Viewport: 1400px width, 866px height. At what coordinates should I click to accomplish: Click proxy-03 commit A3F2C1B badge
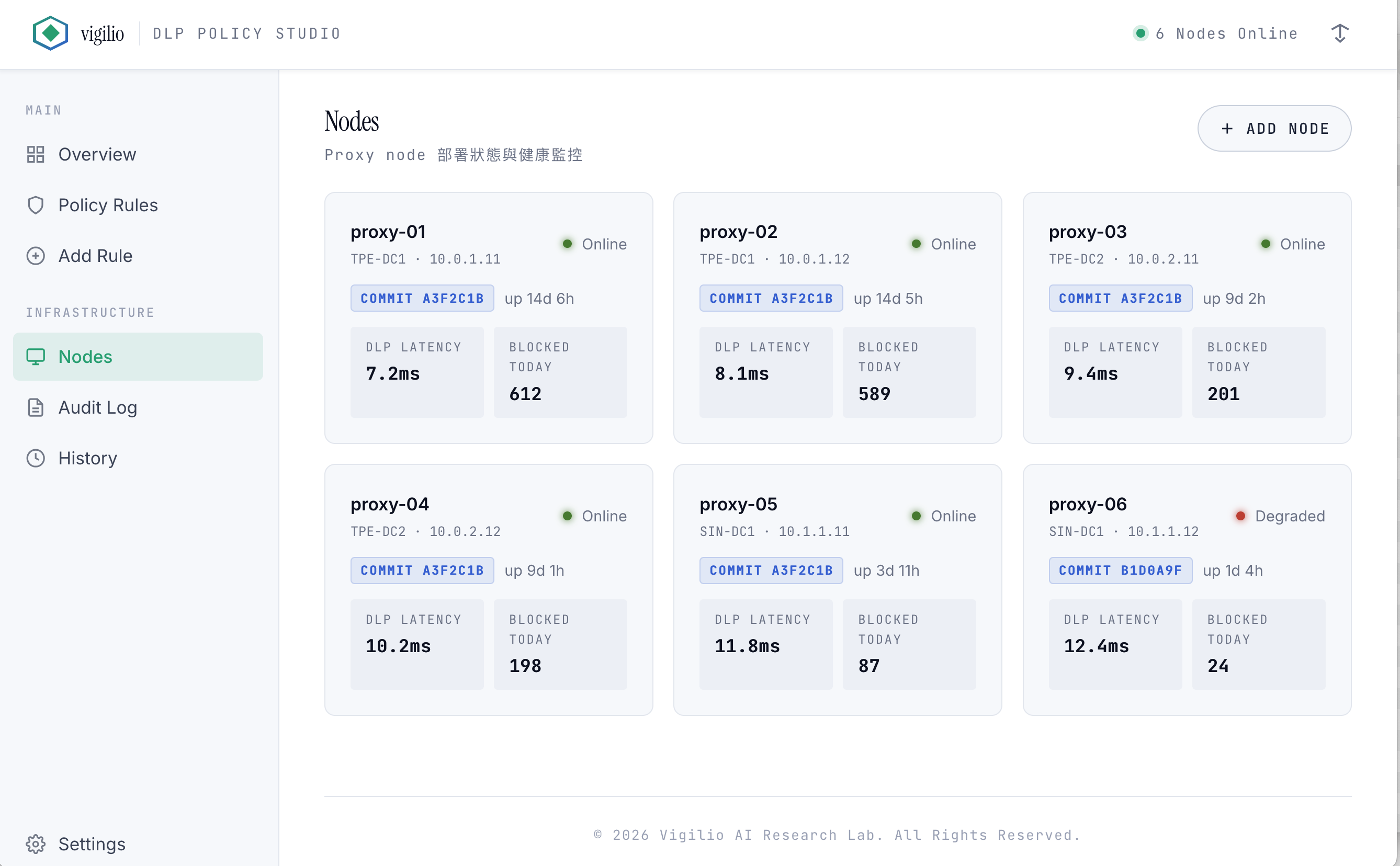click(1121, 298)
